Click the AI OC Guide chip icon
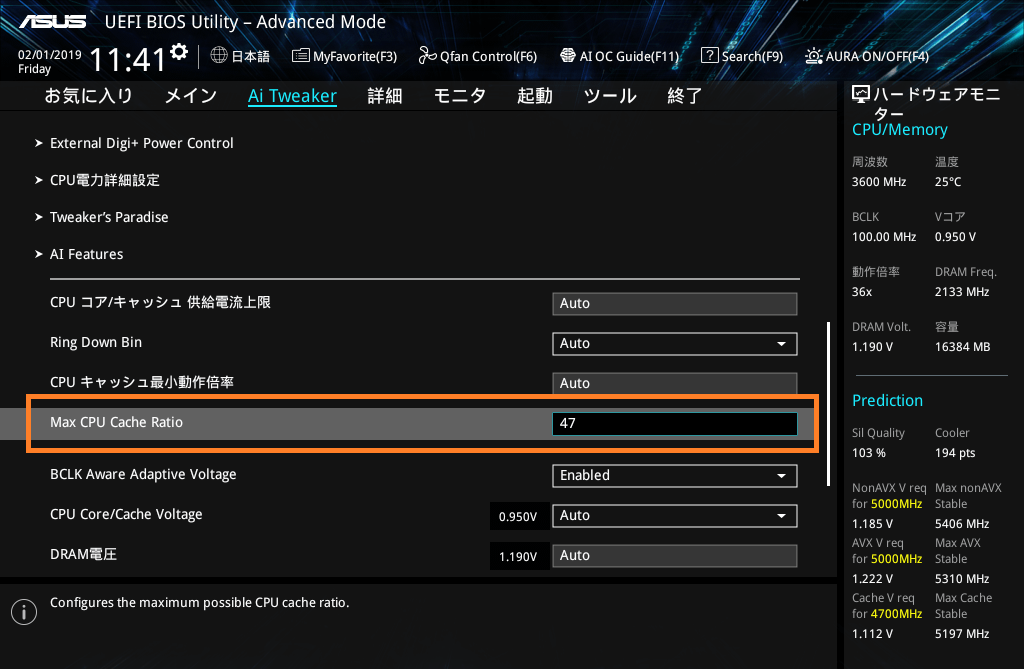1024x669 pixels. tap(568, 56)
